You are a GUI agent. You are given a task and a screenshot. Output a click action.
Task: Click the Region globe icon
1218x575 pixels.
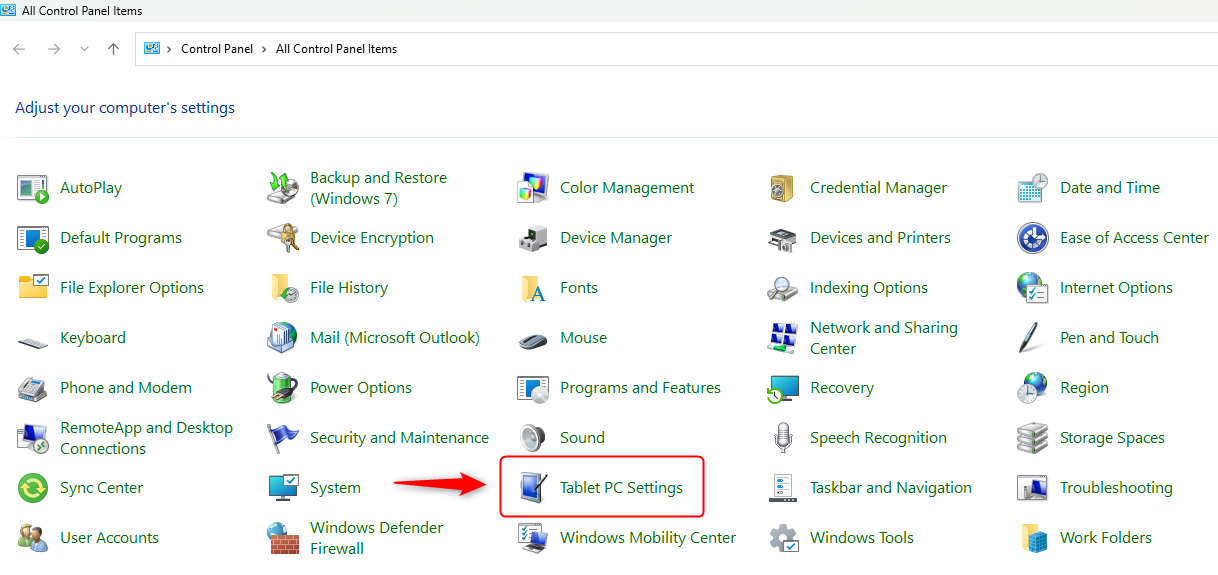pyautogui.click(x=1033, y=388)
